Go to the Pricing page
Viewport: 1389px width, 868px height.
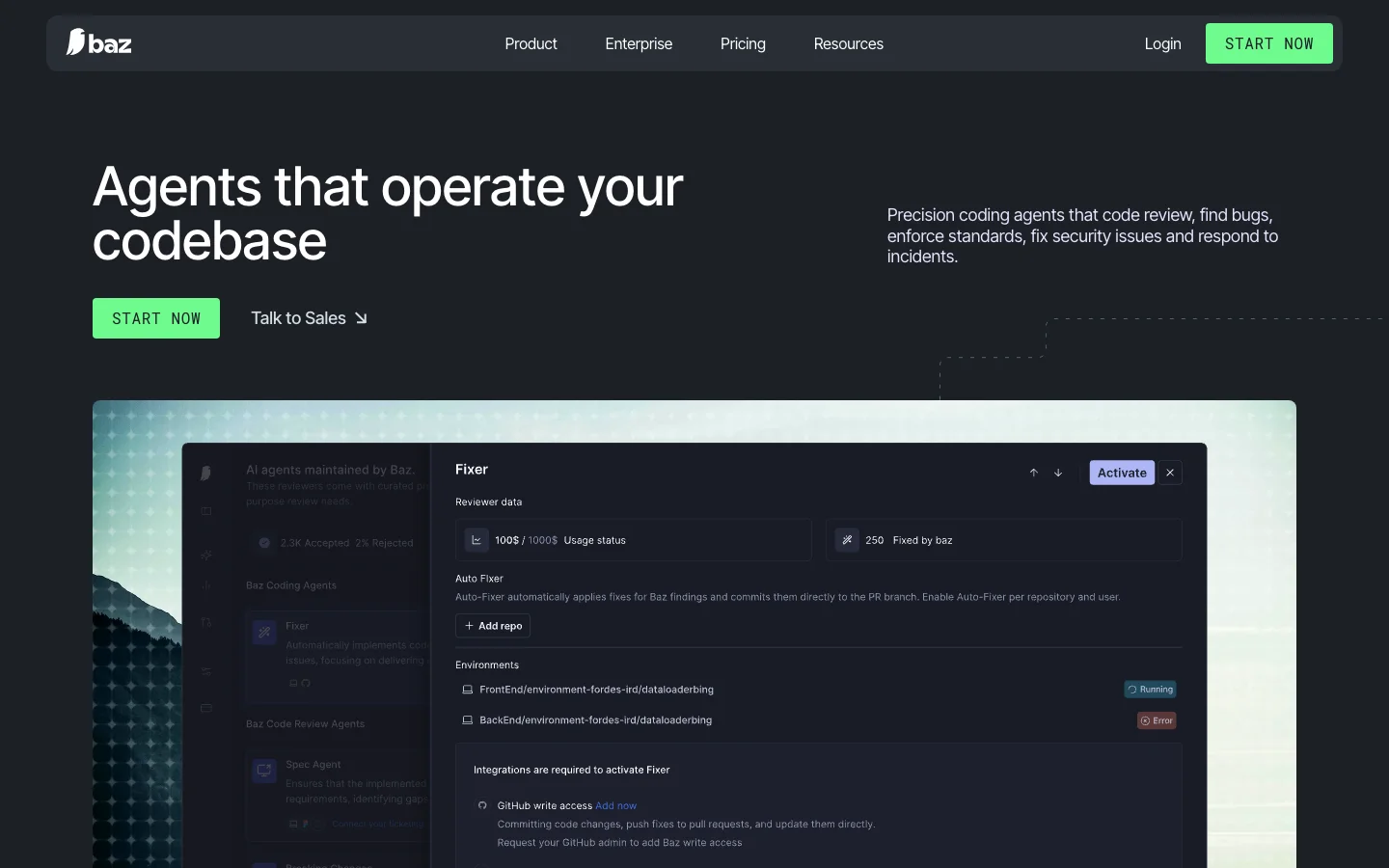(x=743, y=43)
